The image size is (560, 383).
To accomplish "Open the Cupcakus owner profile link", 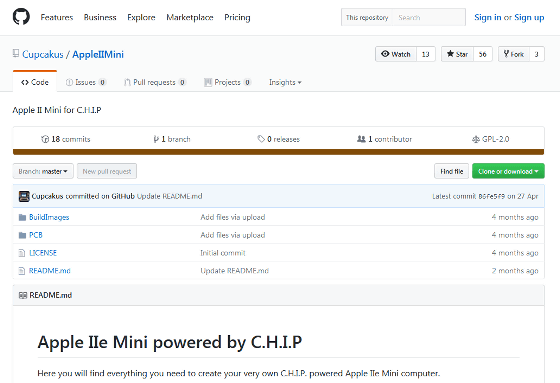I will (x=42, y=54).
